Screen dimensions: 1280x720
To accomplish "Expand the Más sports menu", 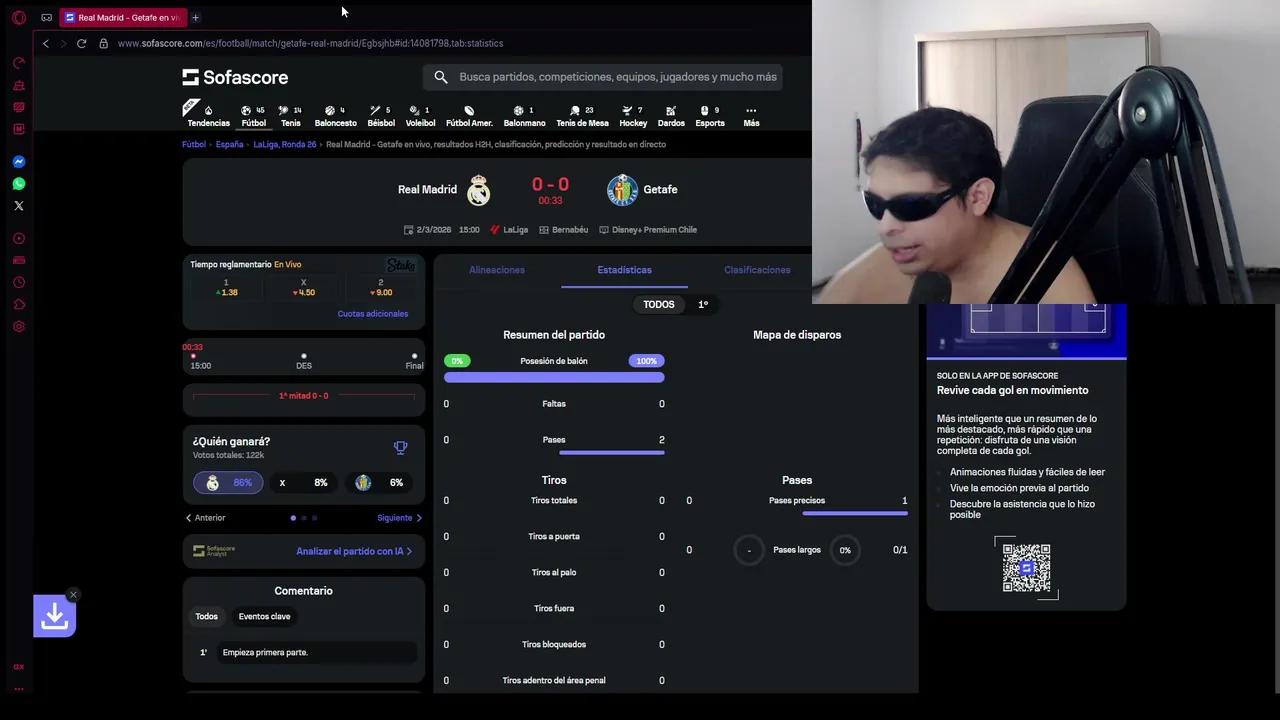I will (751, 116).
